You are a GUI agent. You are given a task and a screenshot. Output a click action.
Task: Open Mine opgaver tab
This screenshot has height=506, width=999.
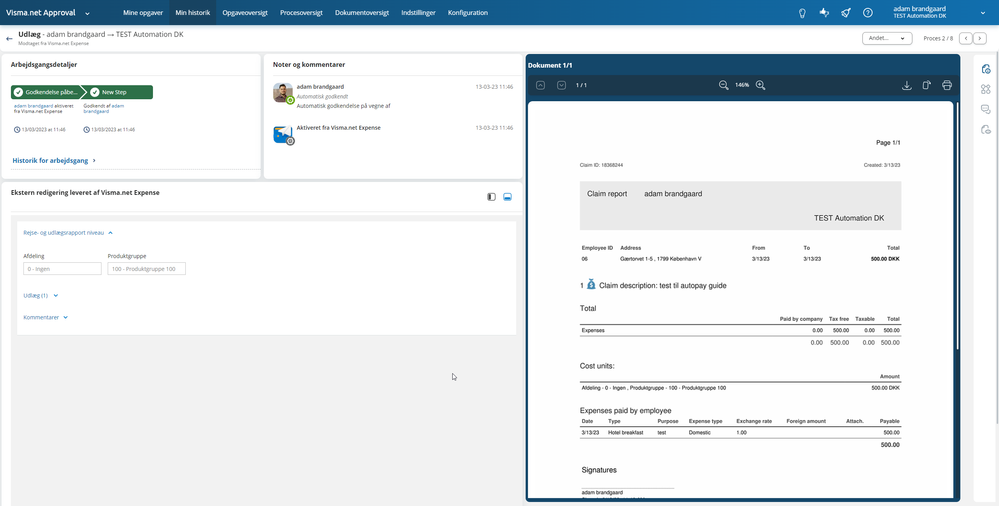click(x=143, y=13)
